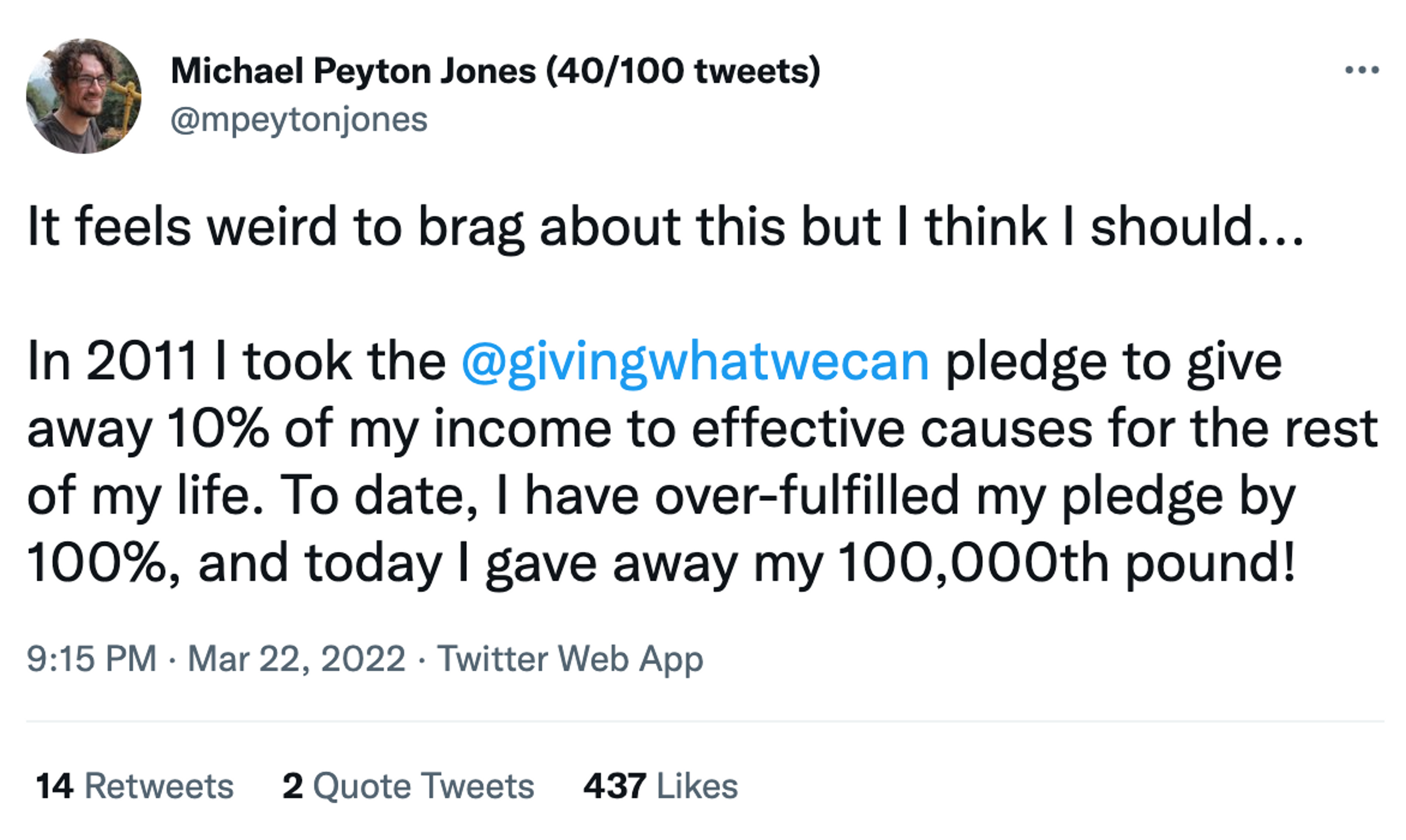View the 14 Retweets list

tap(134, 786)
